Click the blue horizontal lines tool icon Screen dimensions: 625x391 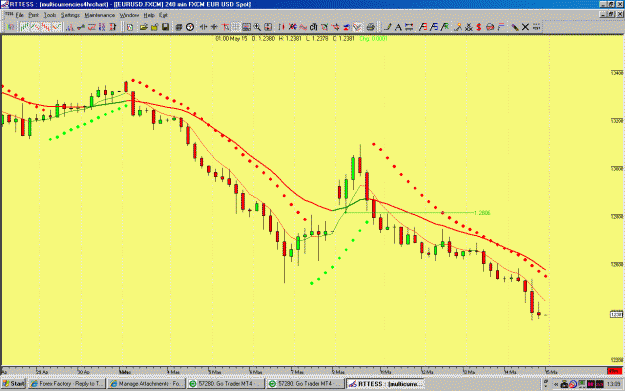coord(409,27)
